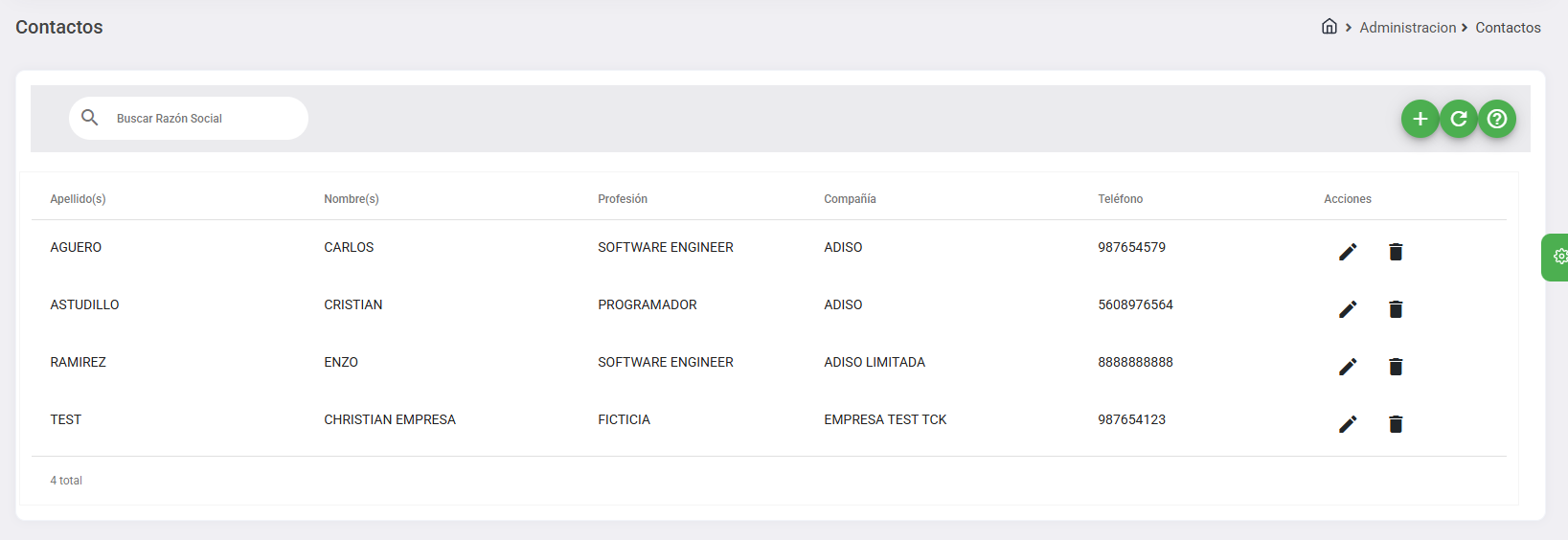This screenshot has height=540, width=1568.
Task: Click the search magnifier icon
Action: coord(90,118)
